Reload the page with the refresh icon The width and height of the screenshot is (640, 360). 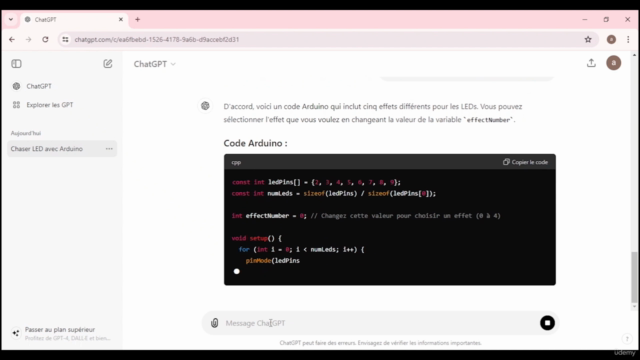(45, 40)
